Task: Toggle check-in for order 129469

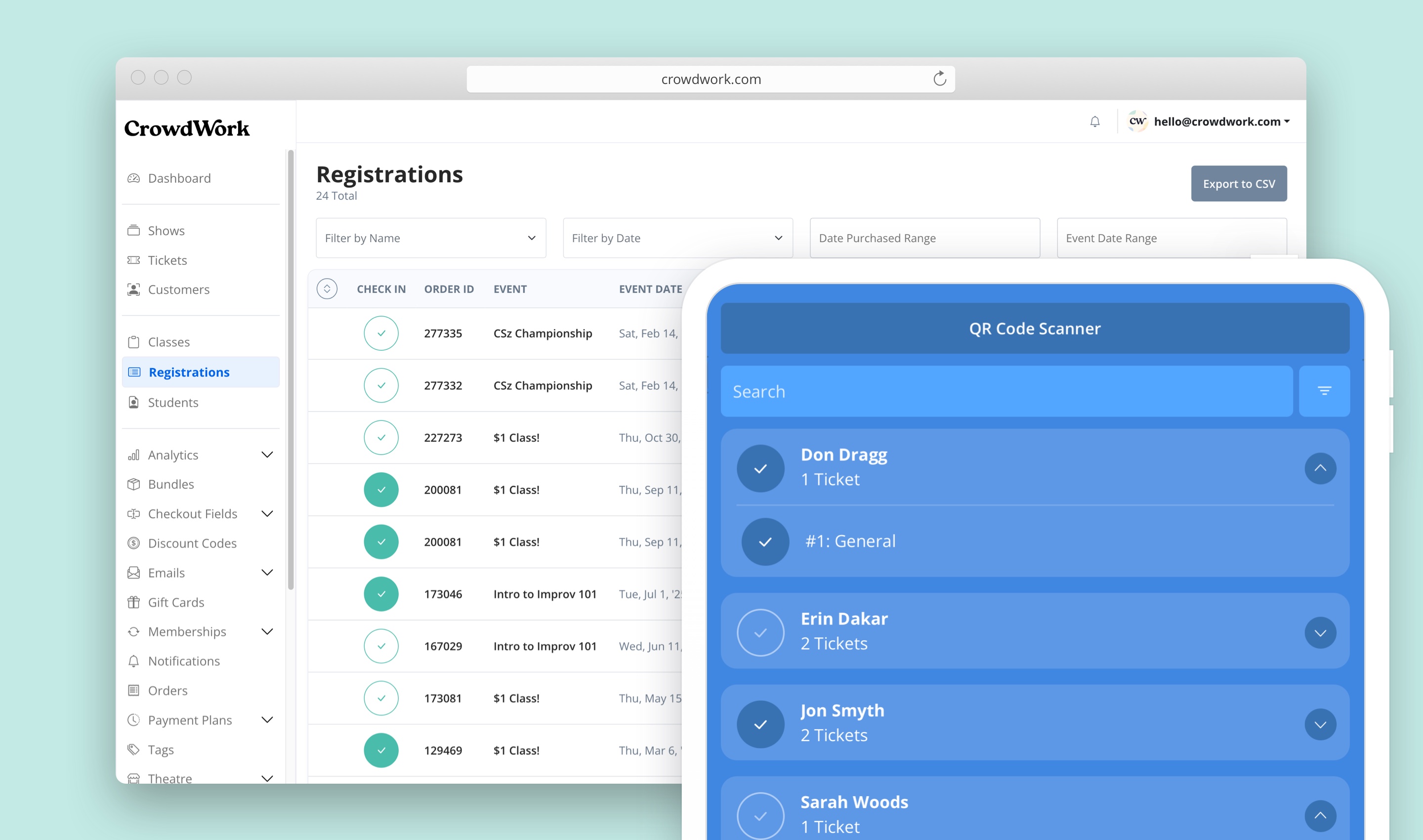Action: tap(381, 750)
